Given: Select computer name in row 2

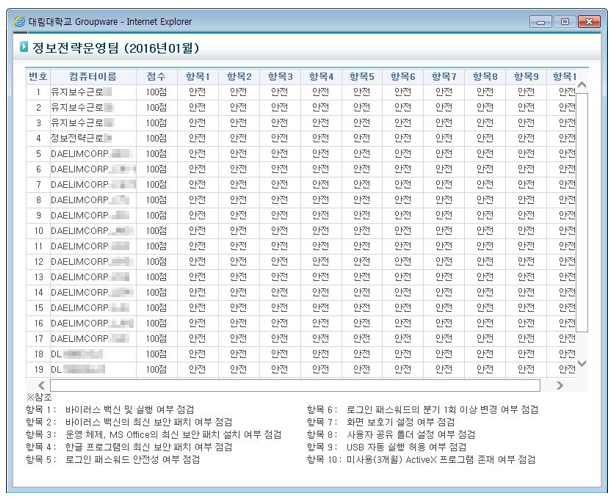Looking at the screenshot, I should click(82, 107).
